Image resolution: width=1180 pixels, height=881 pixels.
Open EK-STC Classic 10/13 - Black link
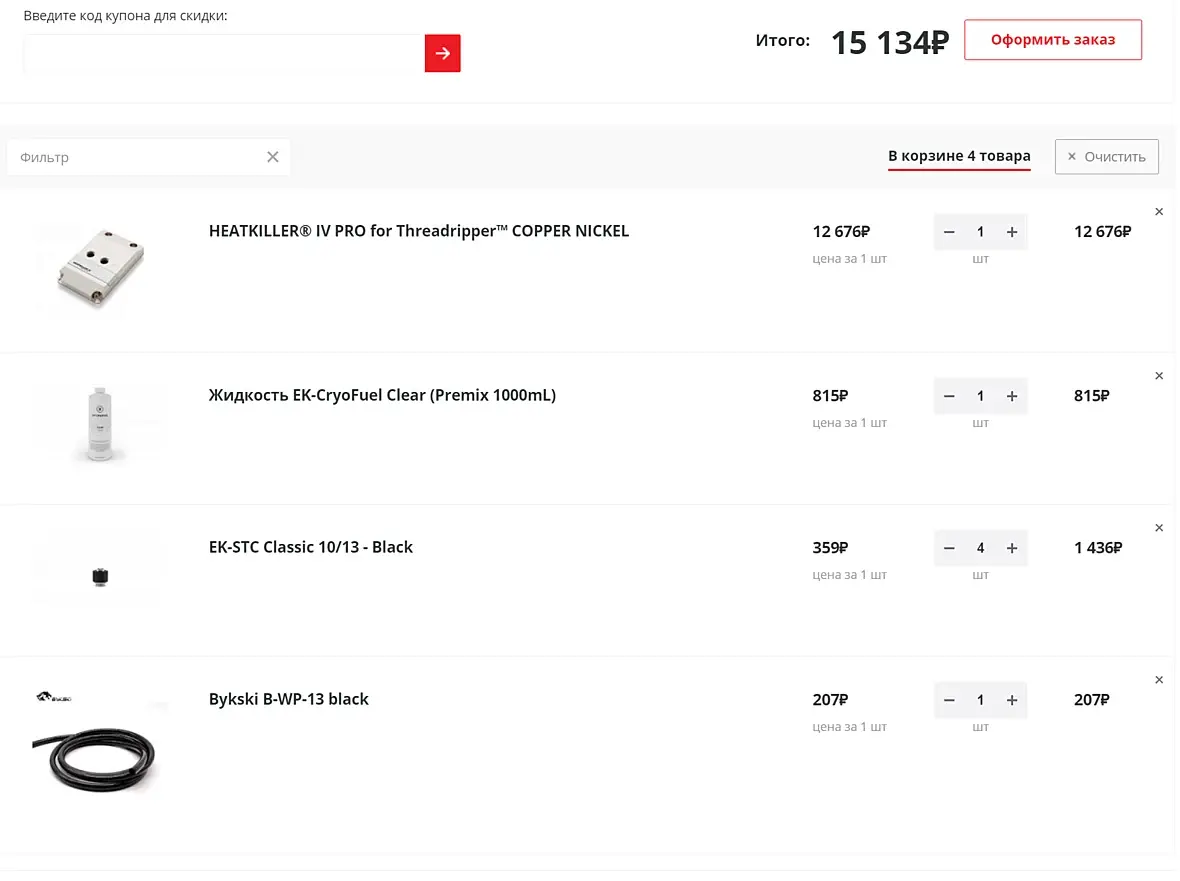point(311,547)
